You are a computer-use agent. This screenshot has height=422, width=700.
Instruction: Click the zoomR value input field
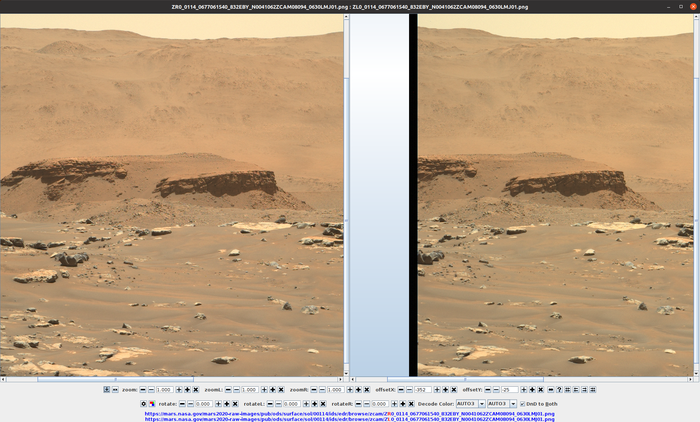click(x=336, y=390)
